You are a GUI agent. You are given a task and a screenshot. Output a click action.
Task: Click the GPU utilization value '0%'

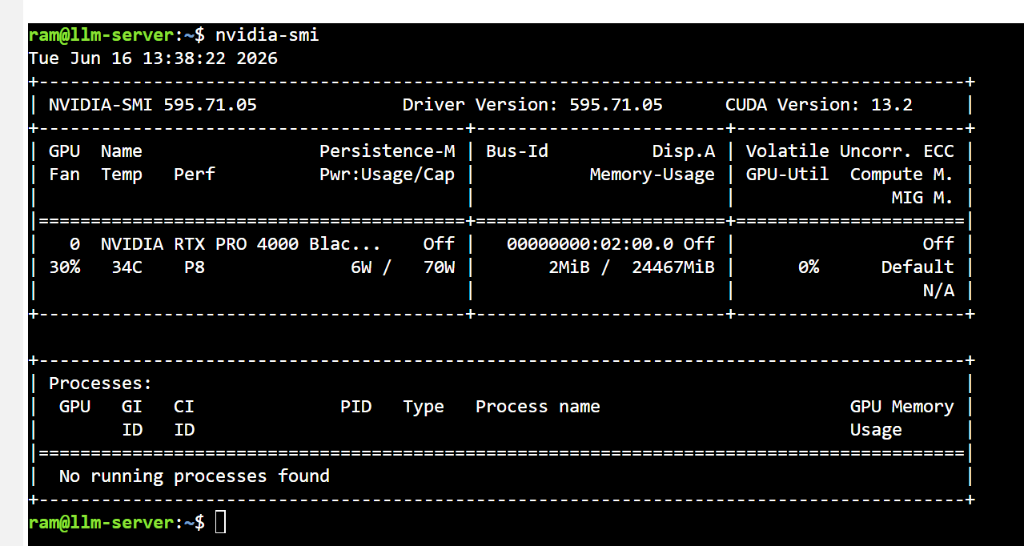pos(808,267)
